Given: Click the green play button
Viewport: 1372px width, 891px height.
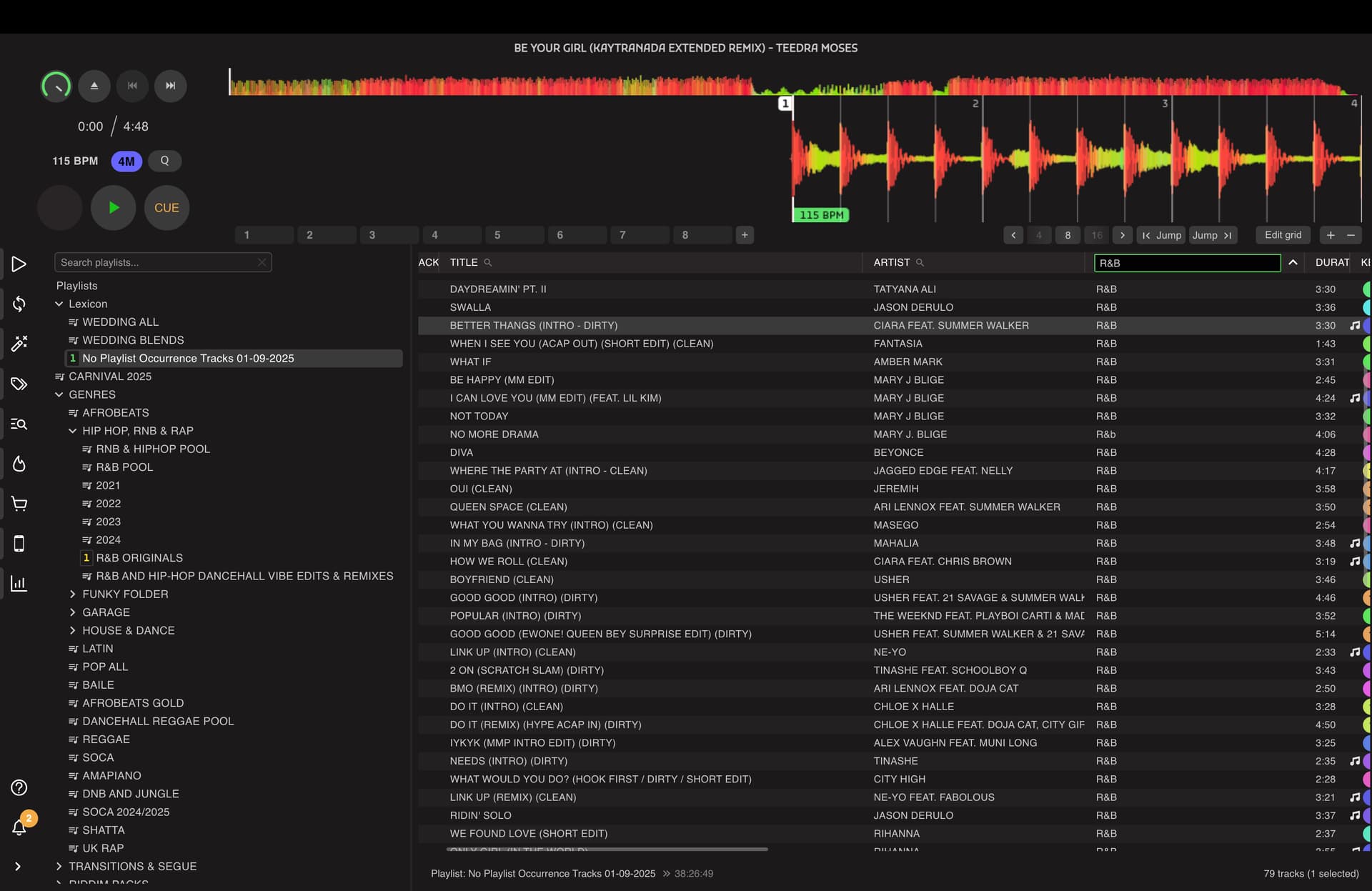Looking at the screenshot, I should pos(113,208).
